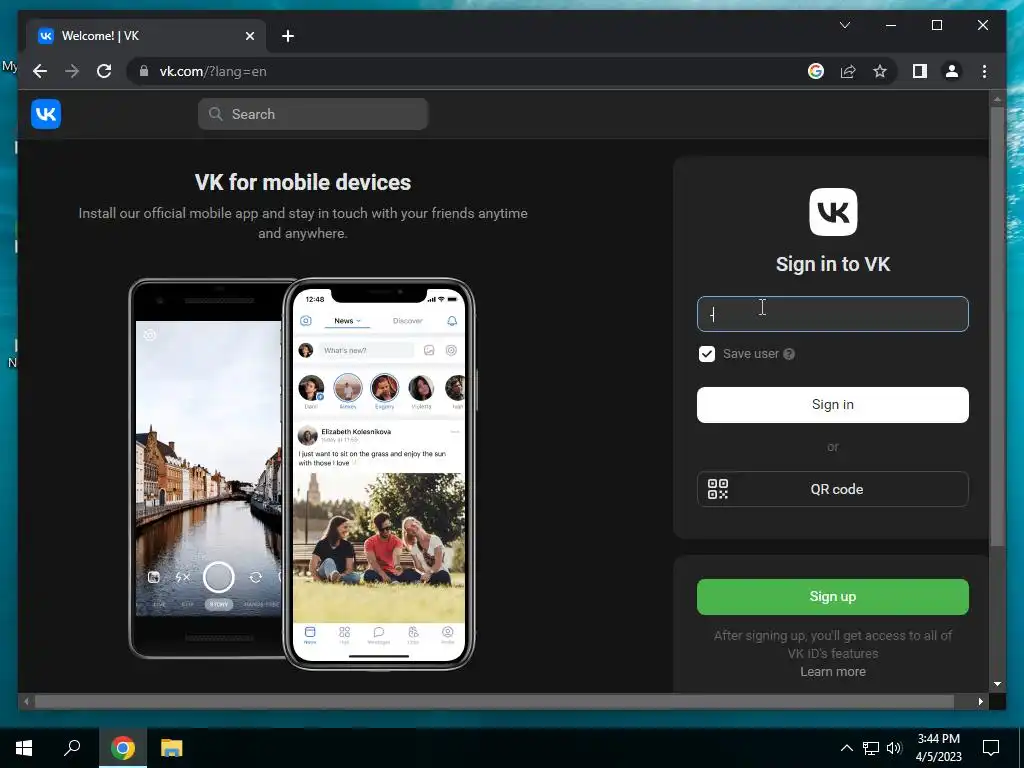Image resolution: width=1024 pixels, height=768 pixels.
Task: Open the Windows notification center
Action: (991, 748)
